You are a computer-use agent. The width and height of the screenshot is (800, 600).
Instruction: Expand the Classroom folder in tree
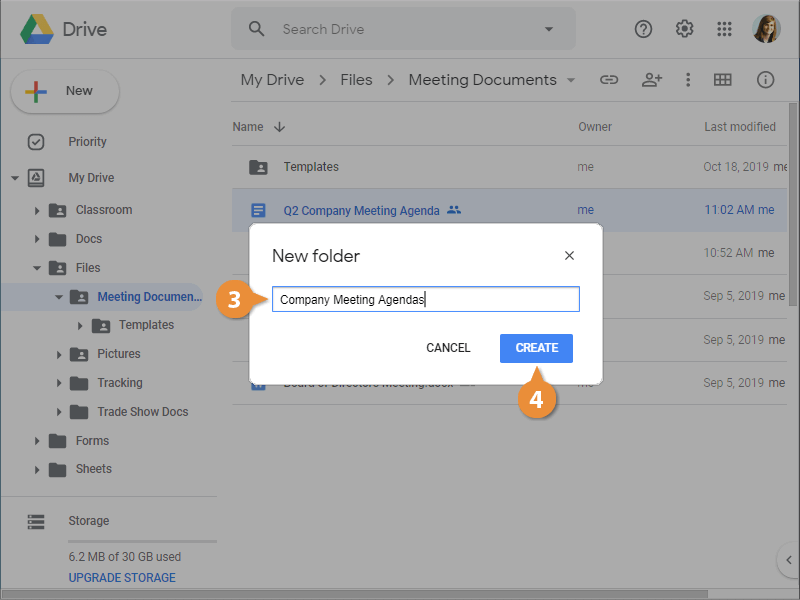click(x=37, y=210)
